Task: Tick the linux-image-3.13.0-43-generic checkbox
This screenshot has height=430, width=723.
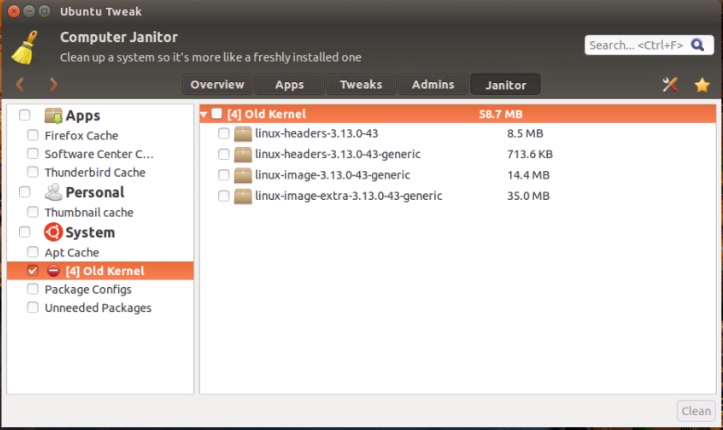Action: (224, 175)
